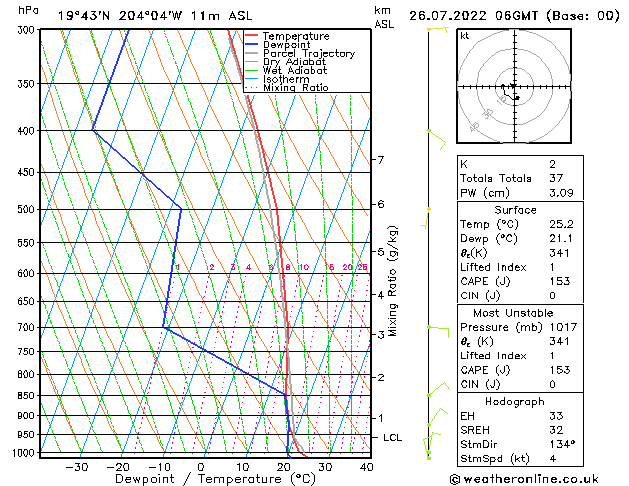
Task: Click the 'SREH' value 32
Action: (x=556, y=430)
